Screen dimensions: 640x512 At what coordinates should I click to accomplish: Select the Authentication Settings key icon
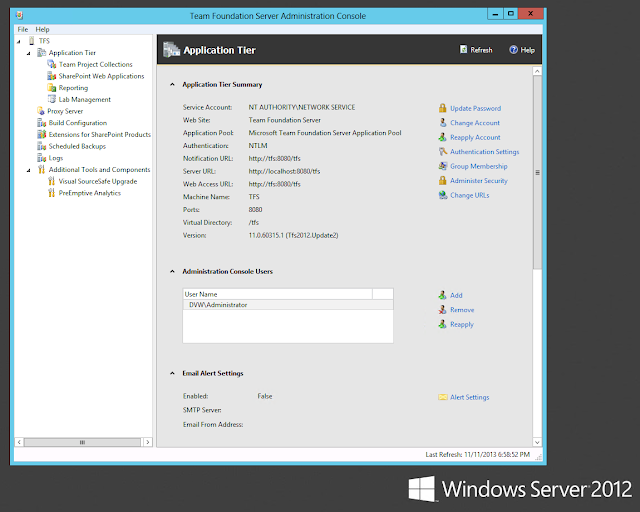tap(443, 151)
